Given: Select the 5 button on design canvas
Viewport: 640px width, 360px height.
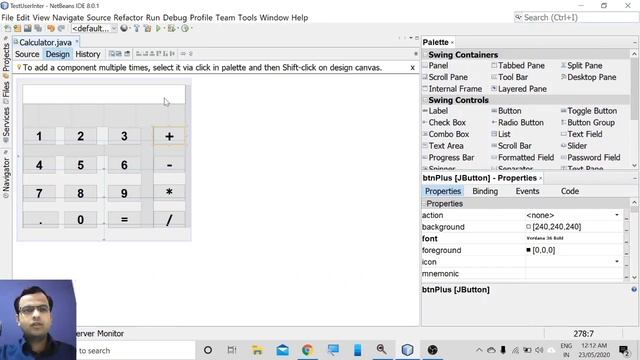Looking at the screenshot, I should point(80,165).
